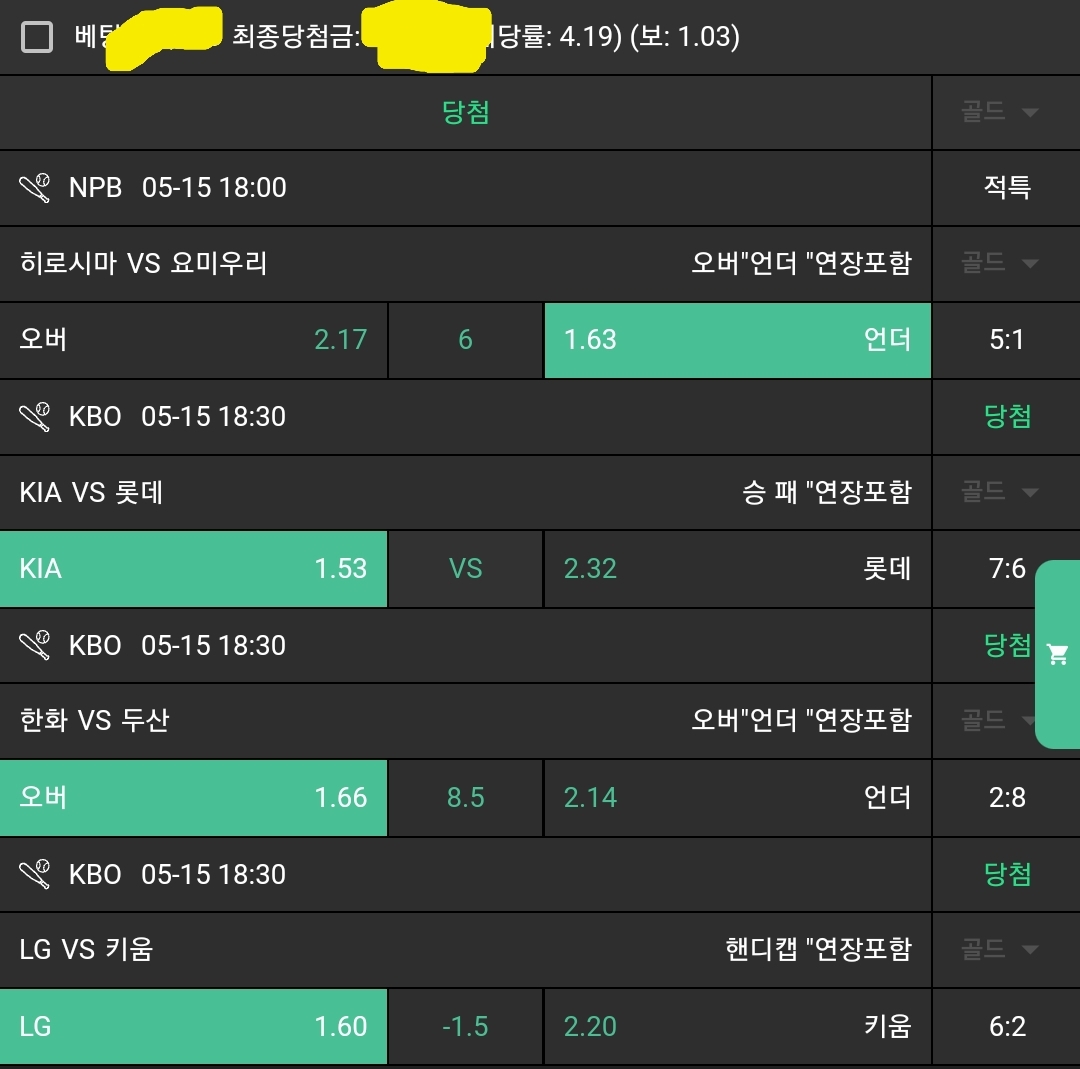Select 언더 2.14 for 한화 VS 두산
The image size is (1080, 1069).
(x=737, y=798)
